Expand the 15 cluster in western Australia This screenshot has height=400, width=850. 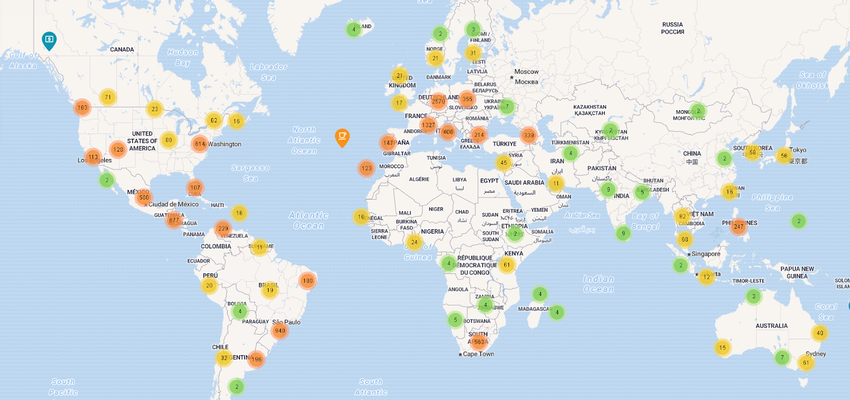click(723, 347)
